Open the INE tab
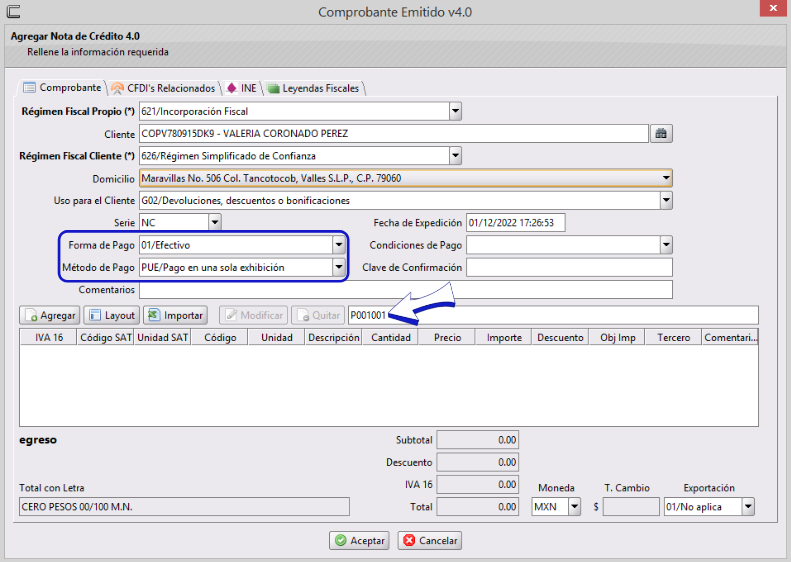 coord(242,88)
